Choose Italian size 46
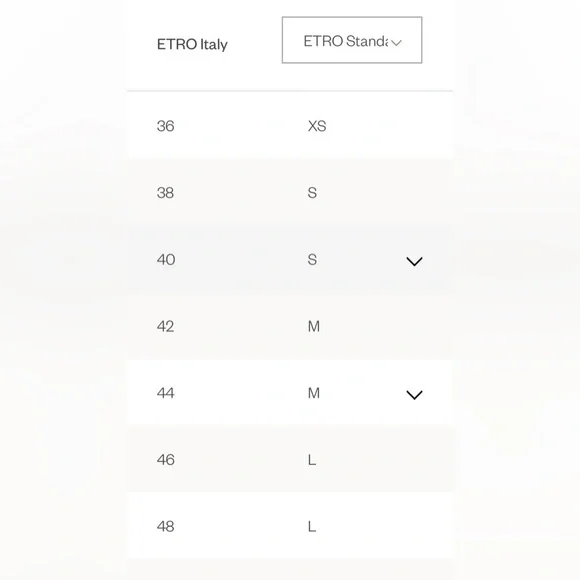Image resolution: width=580 pixels, height=580 pixels. coord(165,460)
